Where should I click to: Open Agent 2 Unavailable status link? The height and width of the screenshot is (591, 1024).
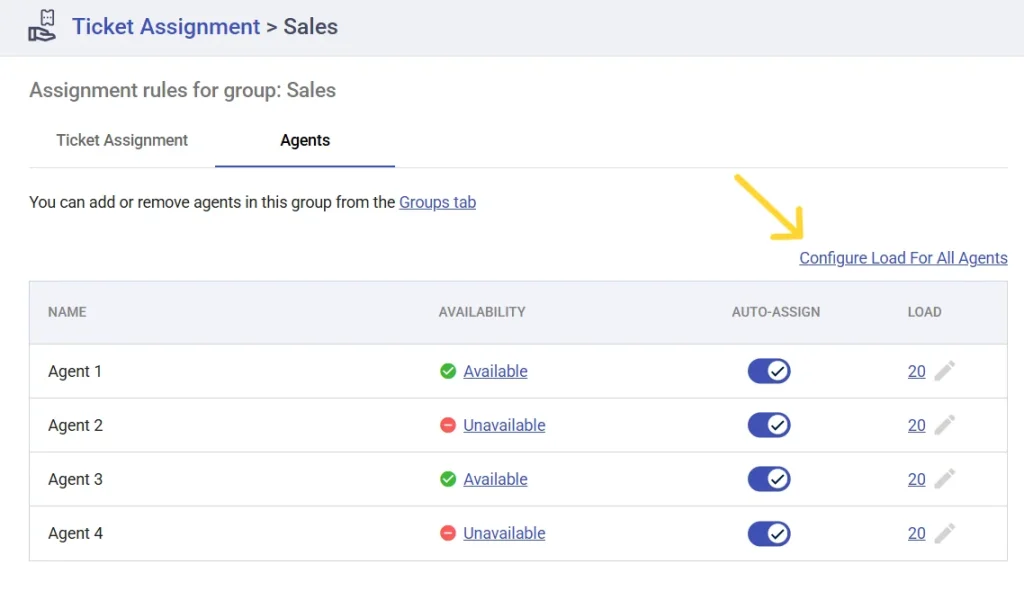(x=504, y=425)
